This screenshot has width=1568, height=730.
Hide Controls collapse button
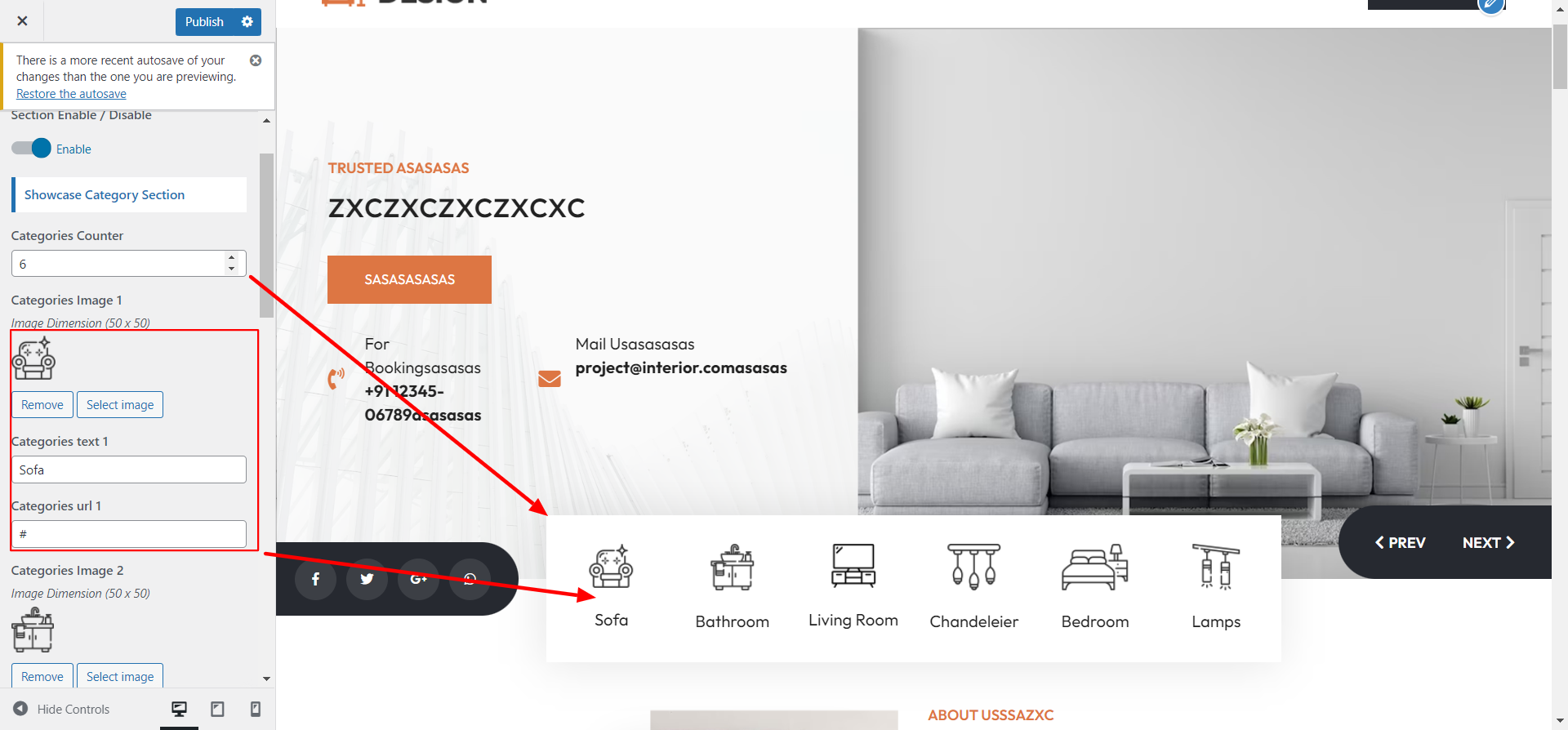[61, 709]
